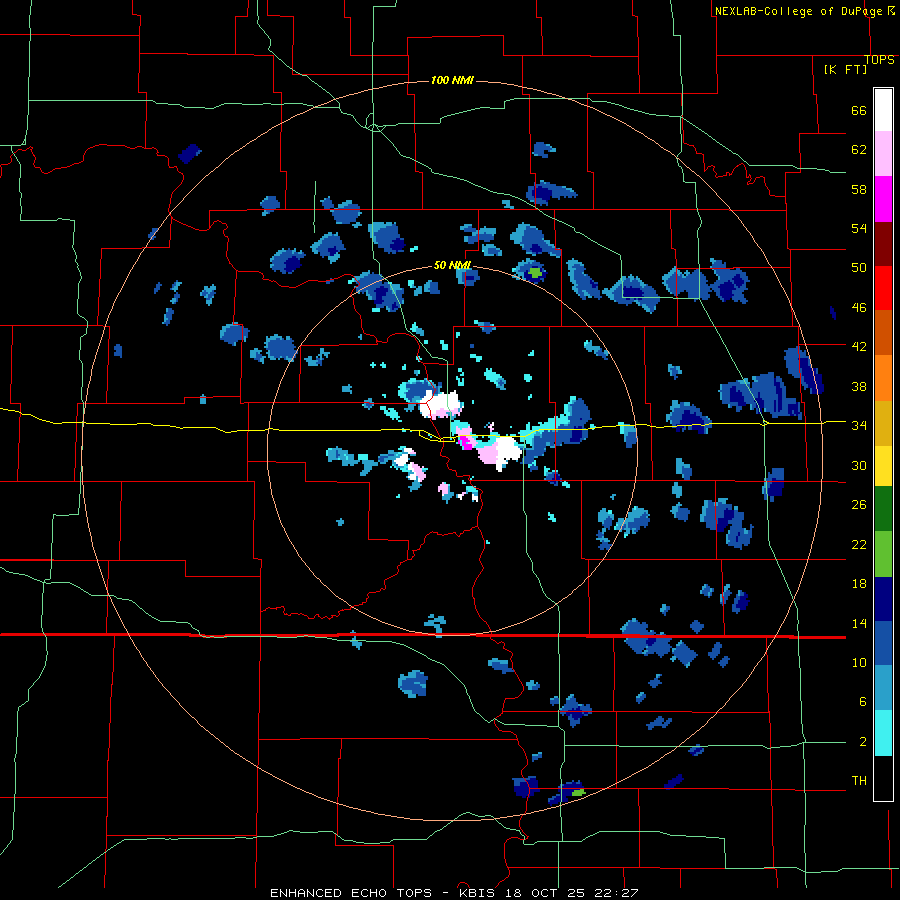Pick the black TH swatch at legend bottom

(883, 778)
